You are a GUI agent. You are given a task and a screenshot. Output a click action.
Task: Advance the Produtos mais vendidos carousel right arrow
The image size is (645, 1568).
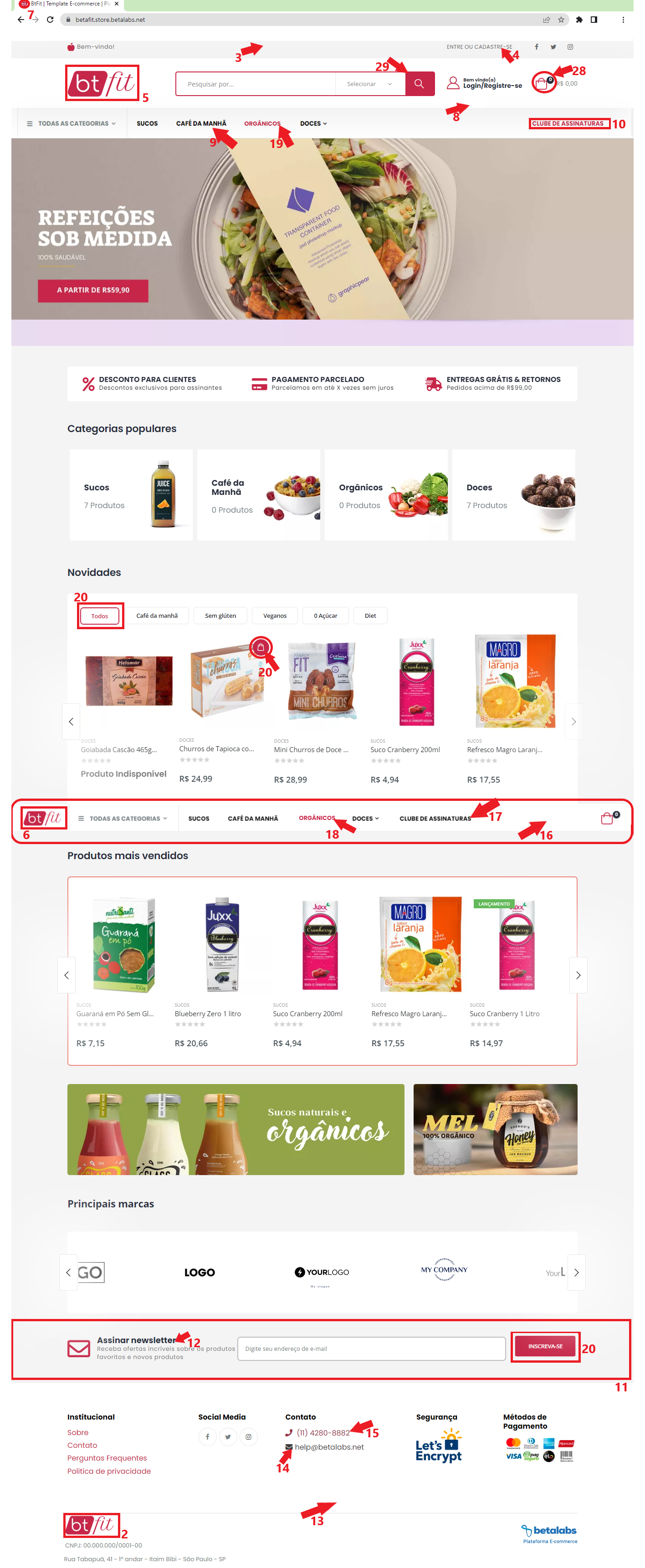click(x=578, y=974)
